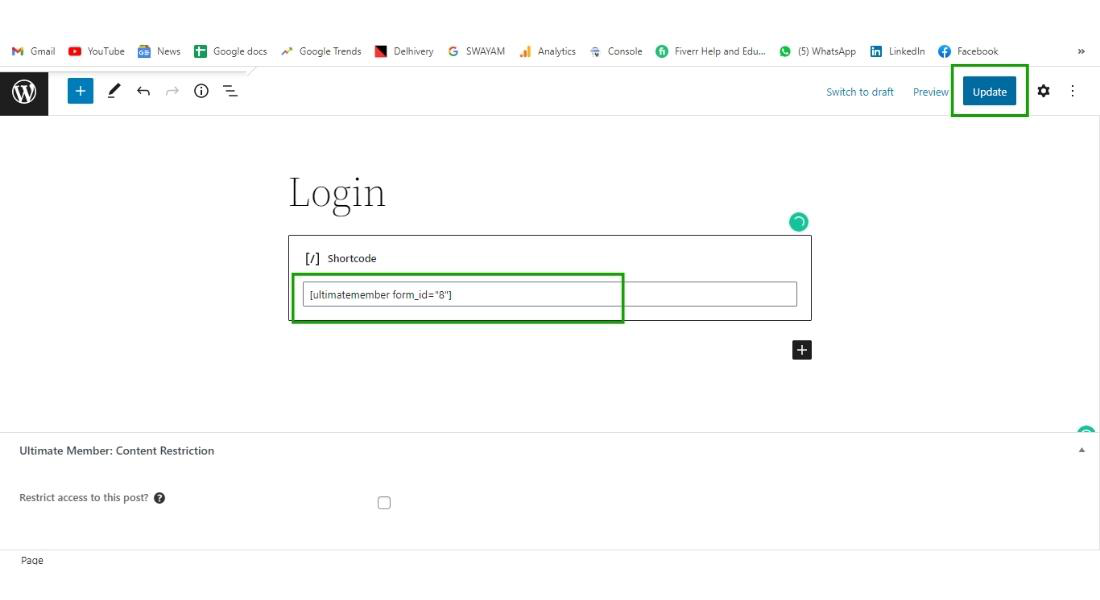
Task: Open the Gmail bookmark
Action: (x=33, y=51)
